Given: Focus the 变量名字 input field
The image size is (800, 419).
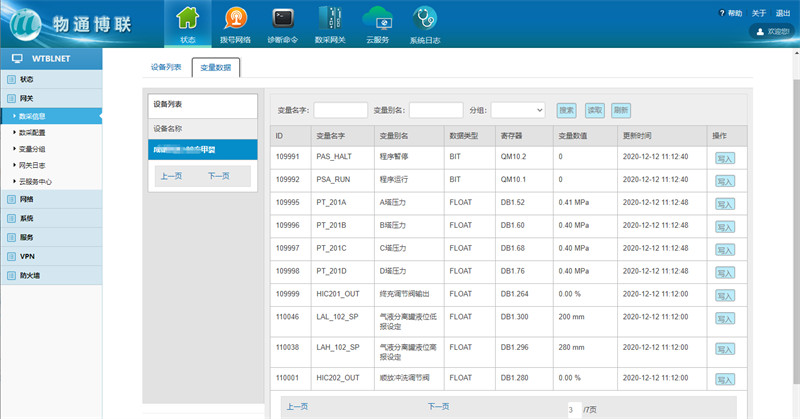Looking at the screenshot, I should (341, 110).
